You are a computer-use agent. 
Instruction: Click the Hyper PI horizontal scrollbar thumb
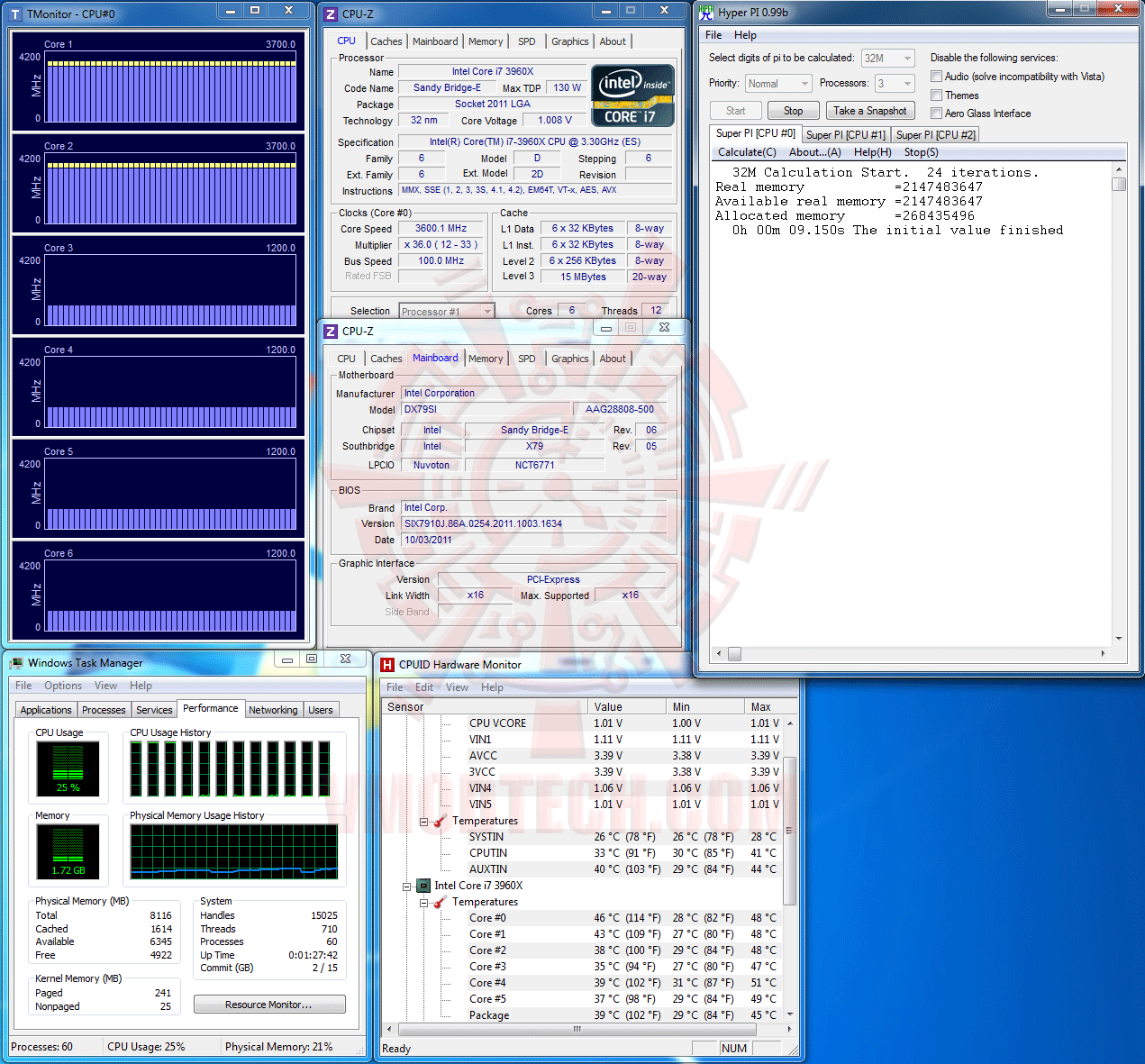click(x=734, y=654)
